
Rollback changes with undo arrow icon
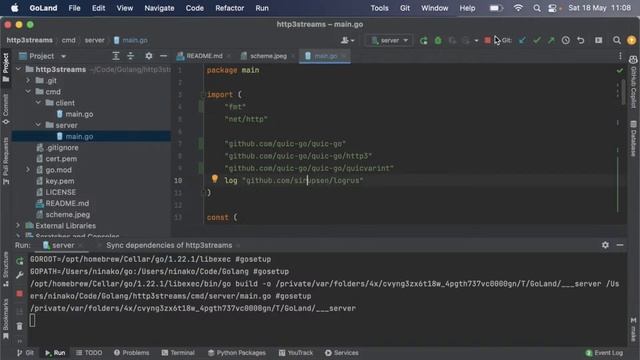tap(580, 40)
